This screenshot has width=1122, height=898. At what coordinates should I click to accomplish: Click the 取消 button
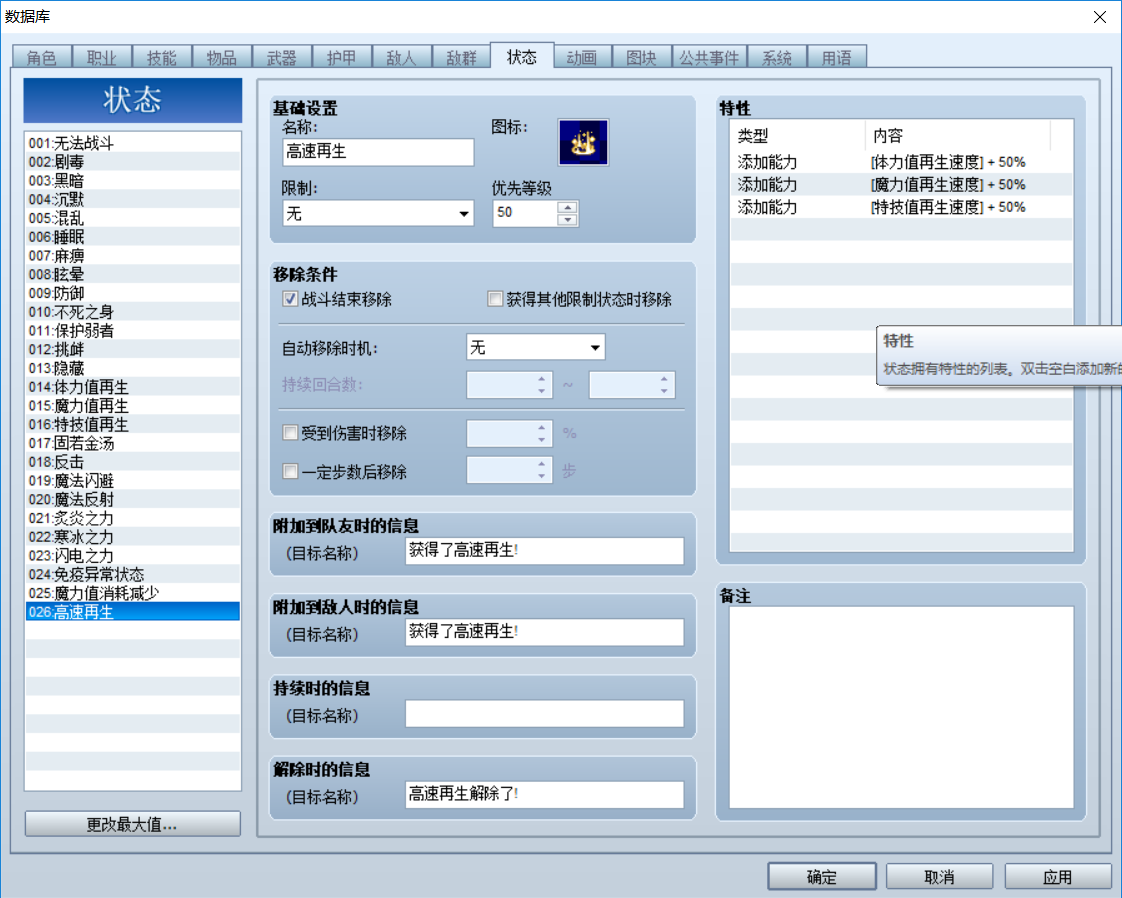pos(940,877)
